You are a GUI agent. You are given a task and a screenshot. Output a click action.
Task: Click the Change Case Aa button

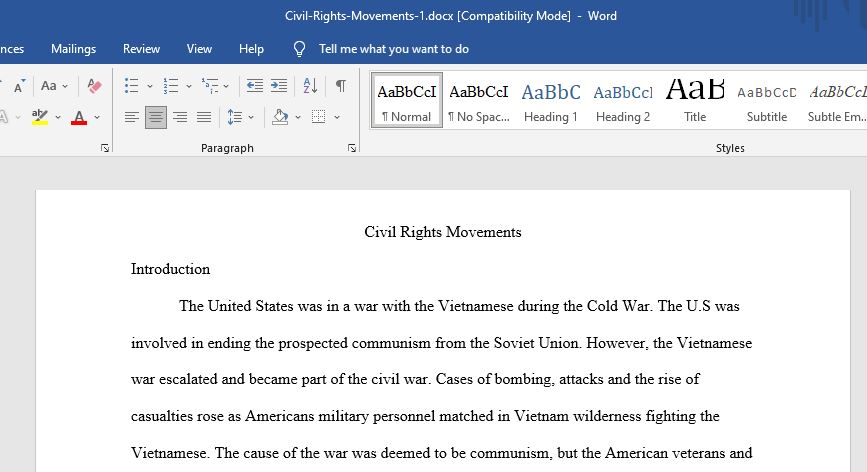tap(49, 86)
